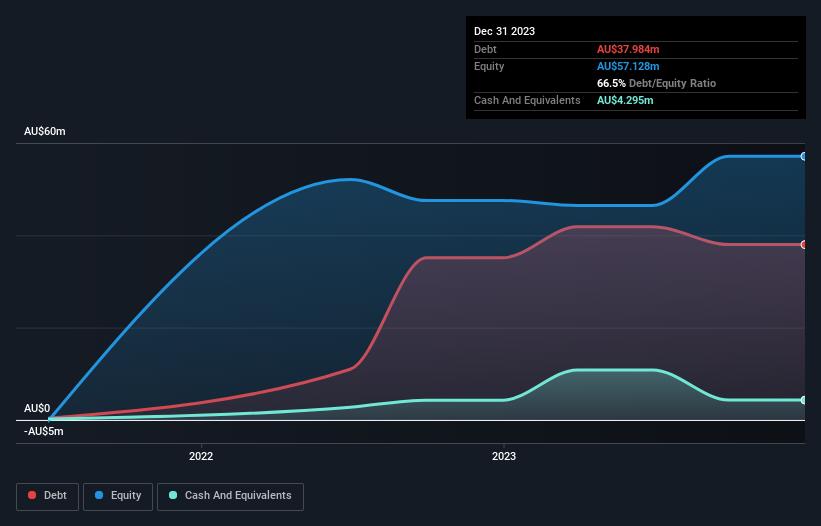Click the AU$60m y-axis label
This screenshot has height=526, width=821.
click(45, 131)
